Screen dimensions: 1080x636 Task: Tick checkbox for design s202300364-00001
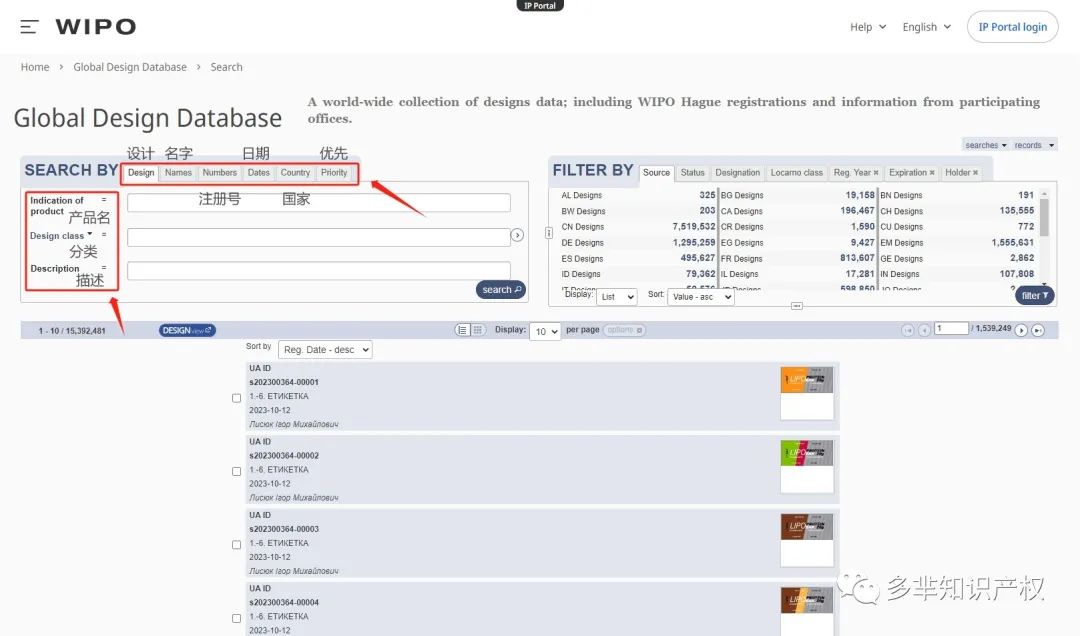tap(236, 398)
